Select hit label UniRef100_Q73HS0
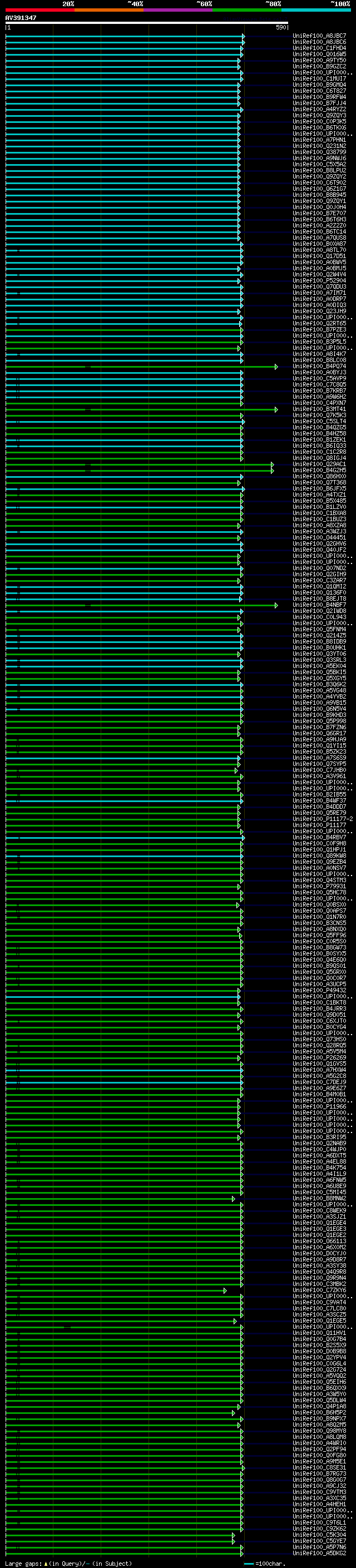356x1568 pixels. (x=319, y=1040)
